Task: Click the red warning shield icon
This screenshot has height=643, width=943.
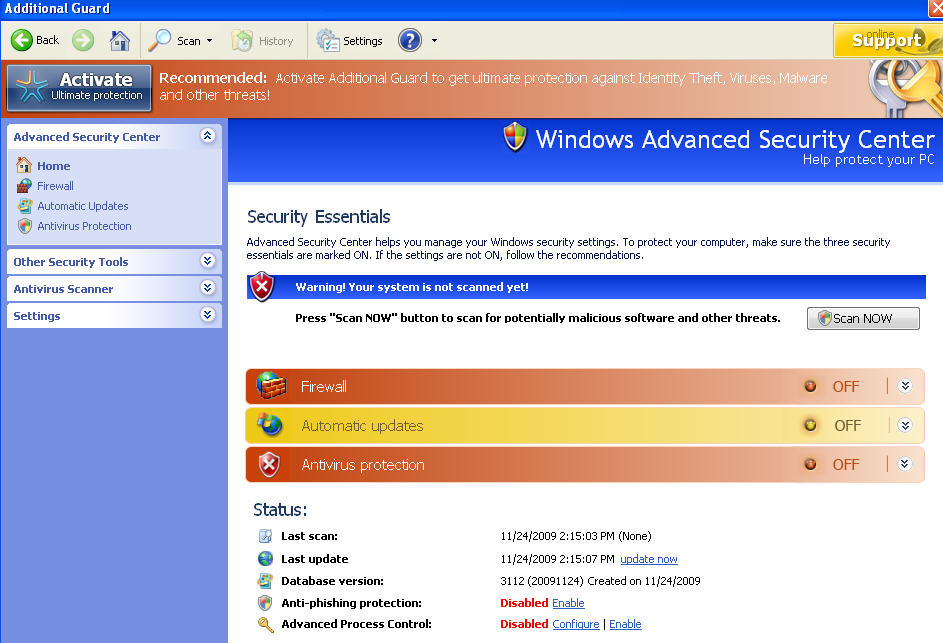Action: coord(262,286)
